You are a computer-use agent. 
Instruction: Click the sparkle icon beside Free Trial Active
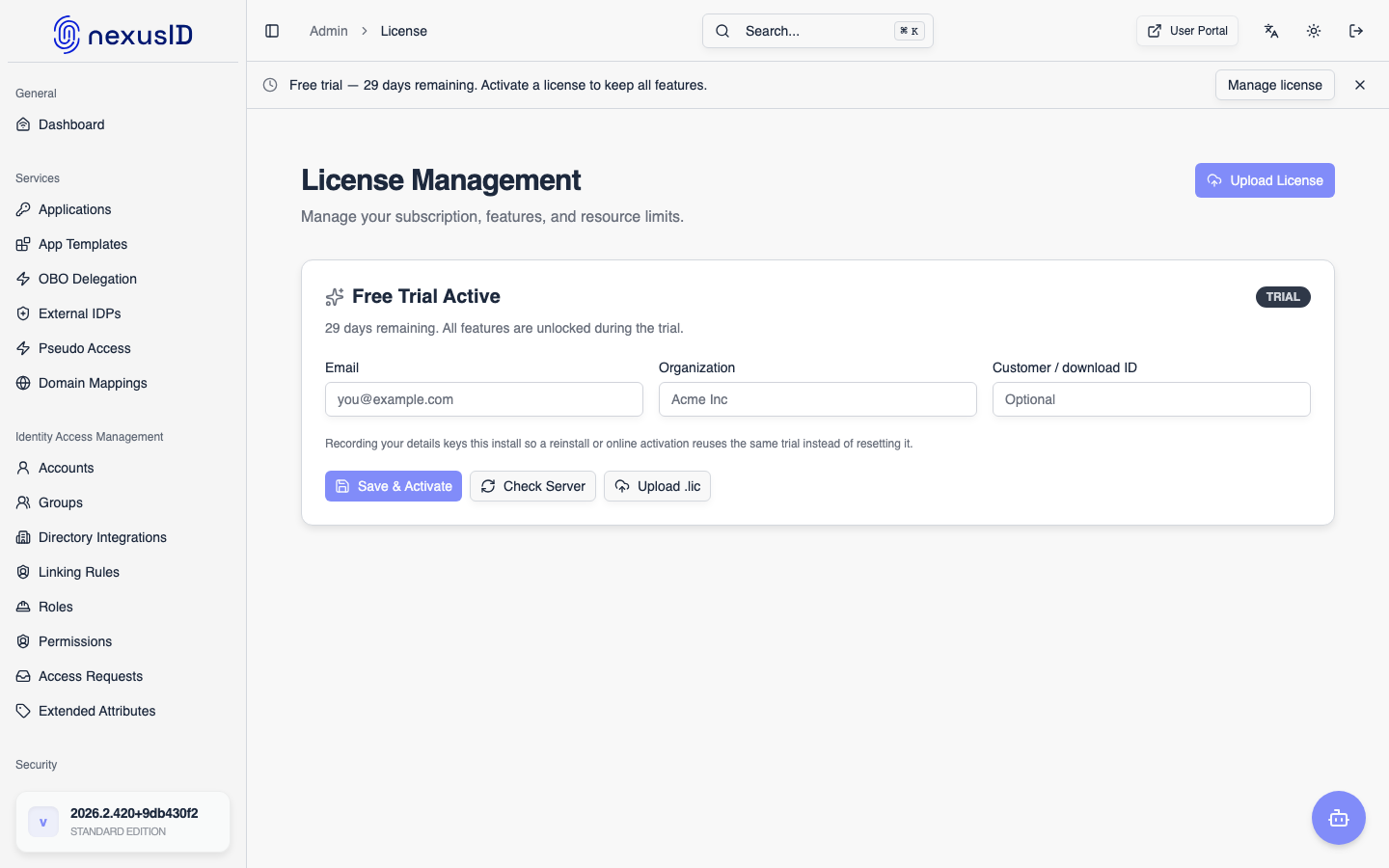point(335,297)
